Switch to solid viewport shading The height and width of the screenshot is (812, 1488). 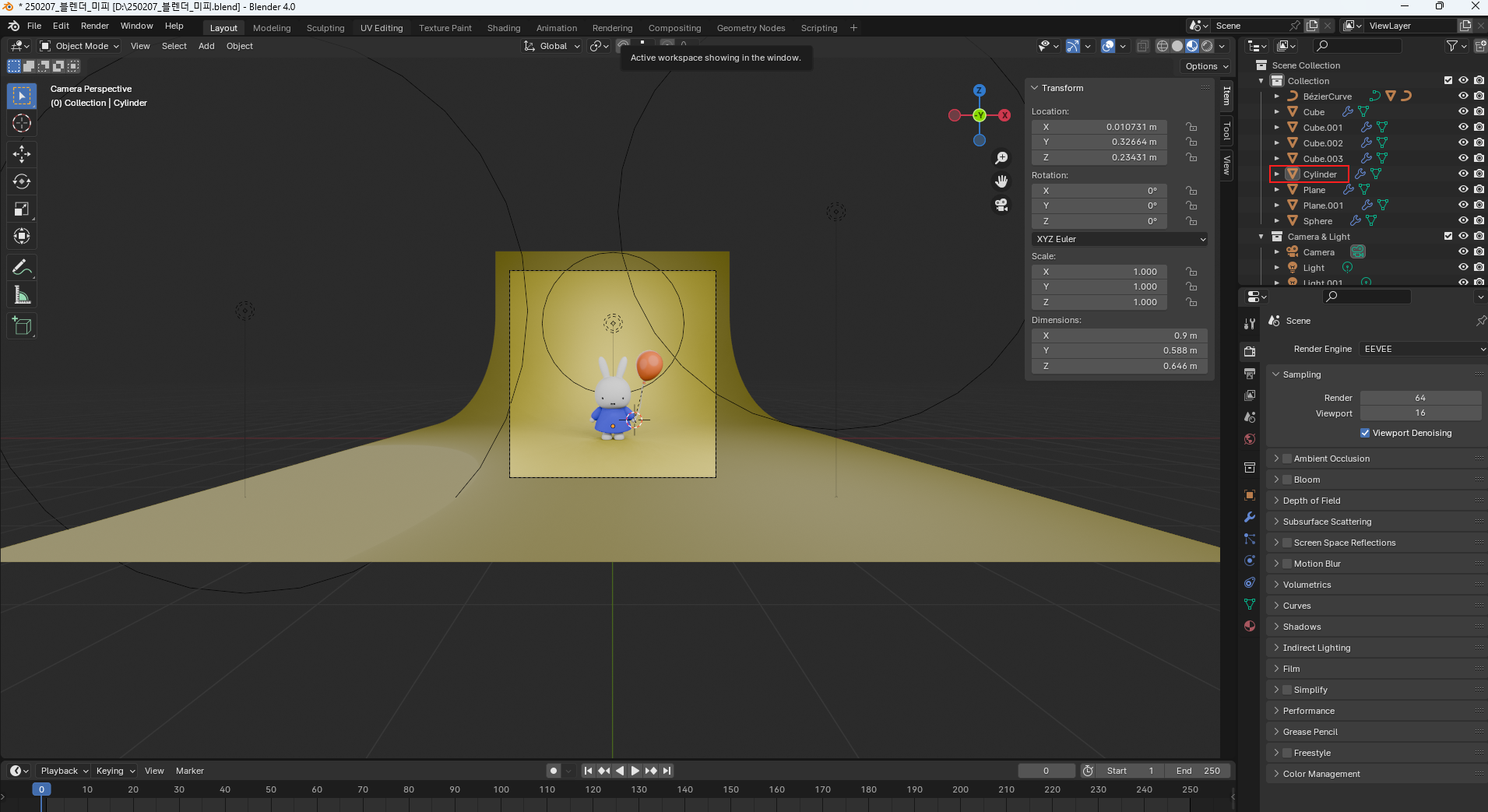(x=1177, y=46)
